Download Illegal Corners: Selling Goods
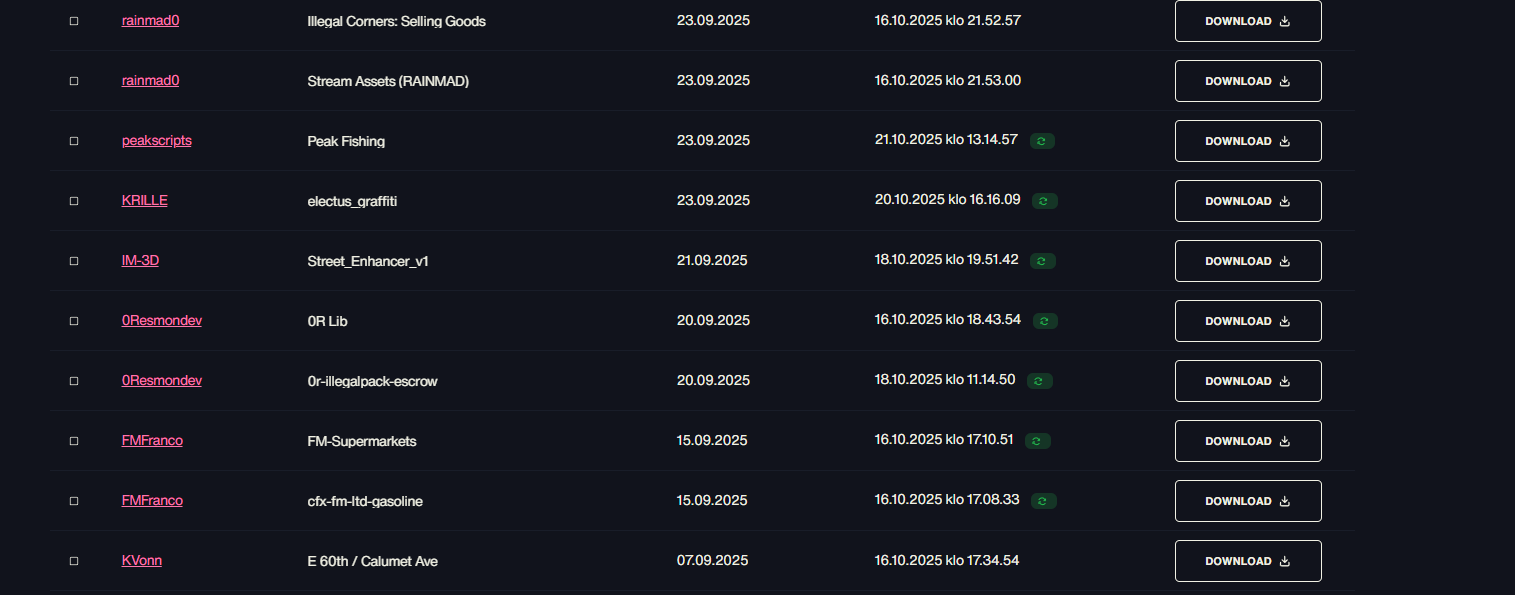 tap(1248, 21)
